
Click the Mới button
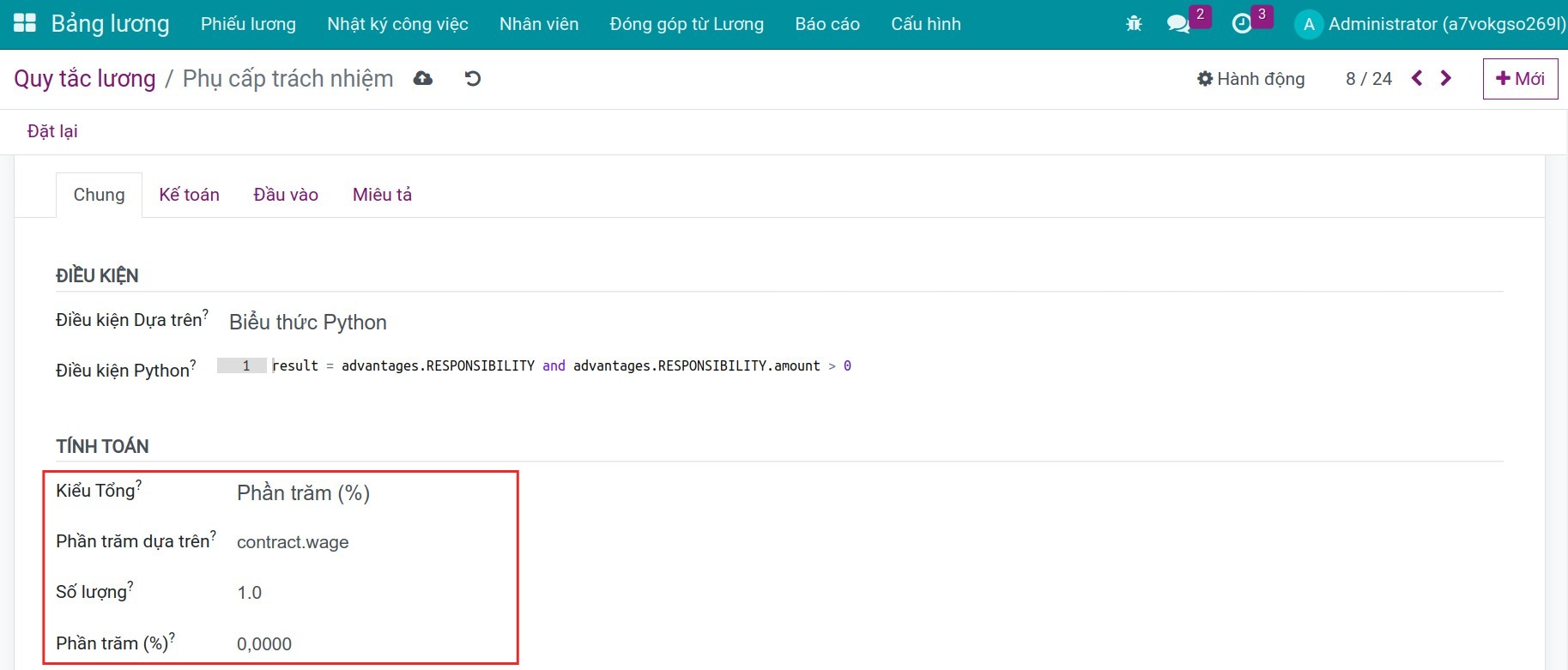pyautogui.click(x=1520, y=79)
